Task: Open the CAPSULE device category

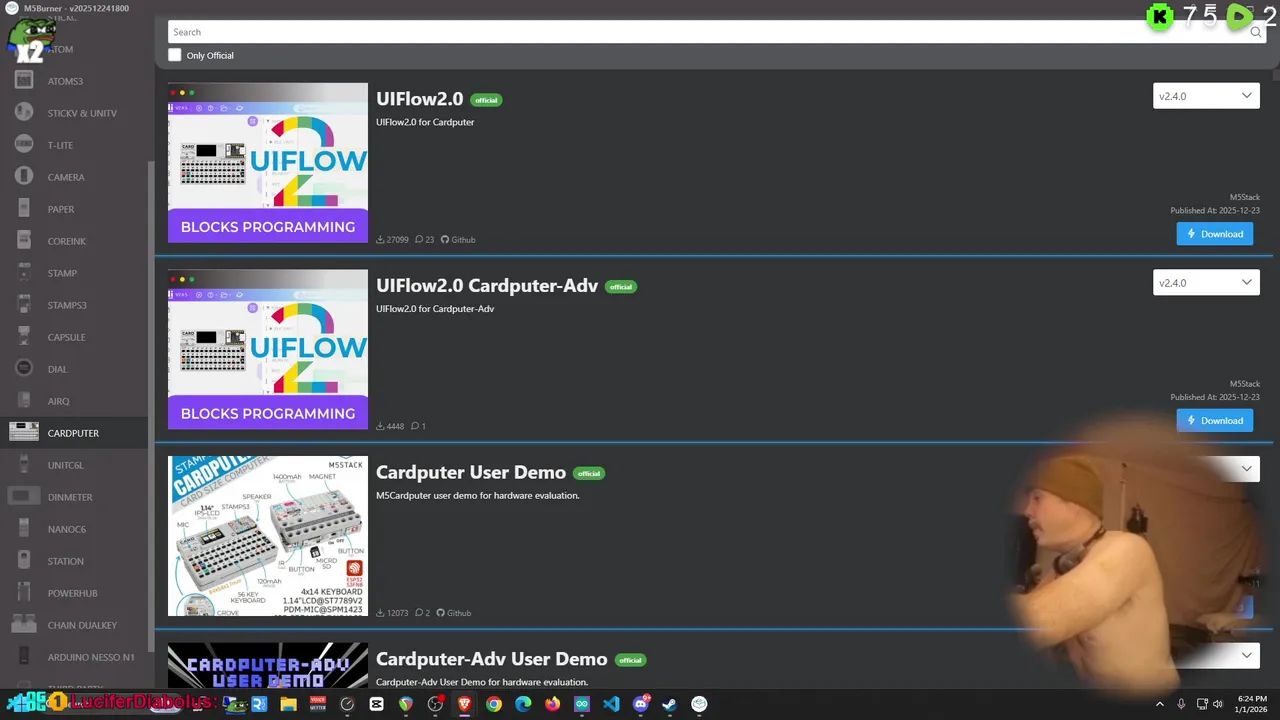Action: point(75,337)
